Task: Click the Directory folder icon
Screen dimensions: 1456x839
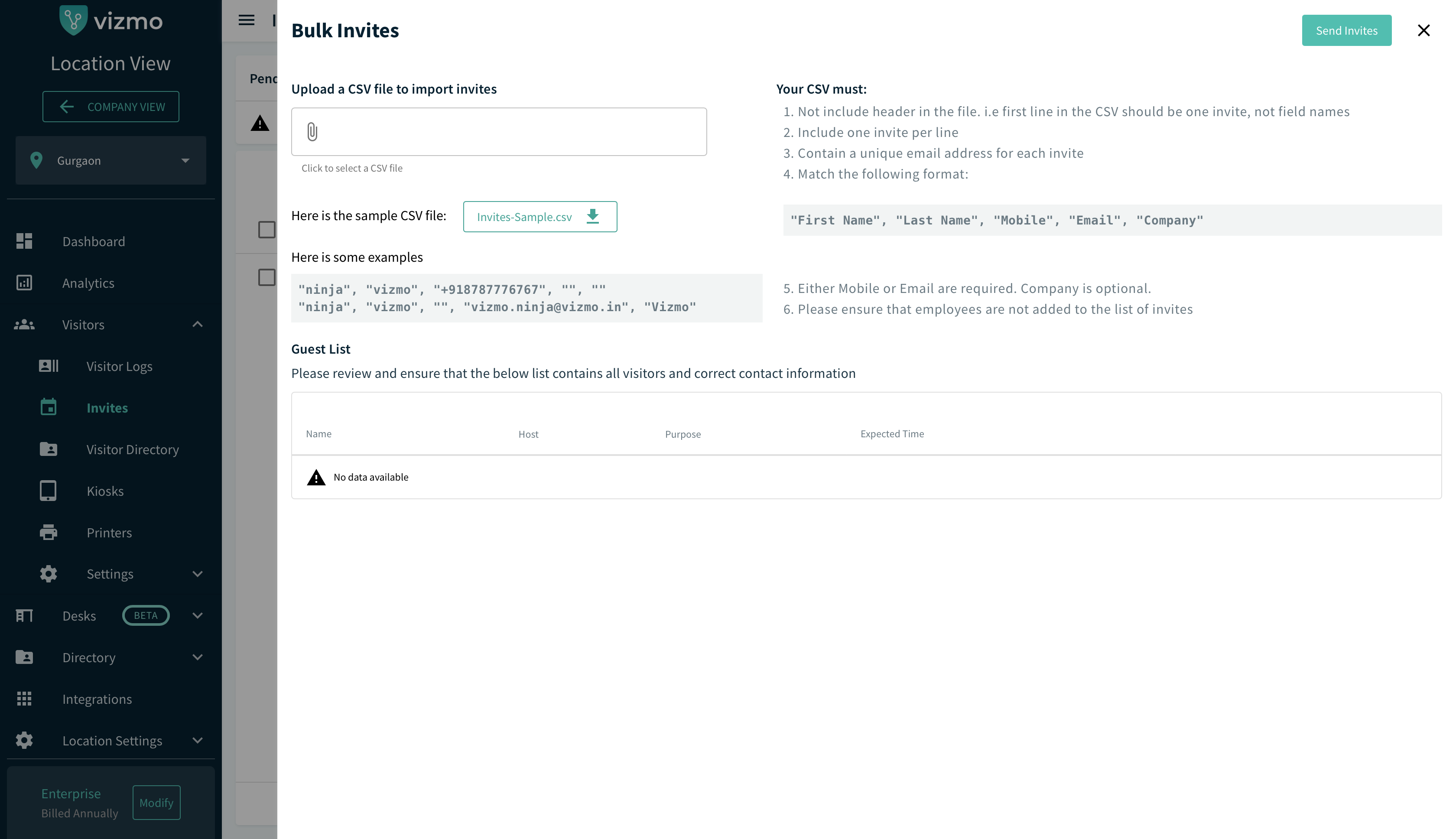Action: [24, 657]
